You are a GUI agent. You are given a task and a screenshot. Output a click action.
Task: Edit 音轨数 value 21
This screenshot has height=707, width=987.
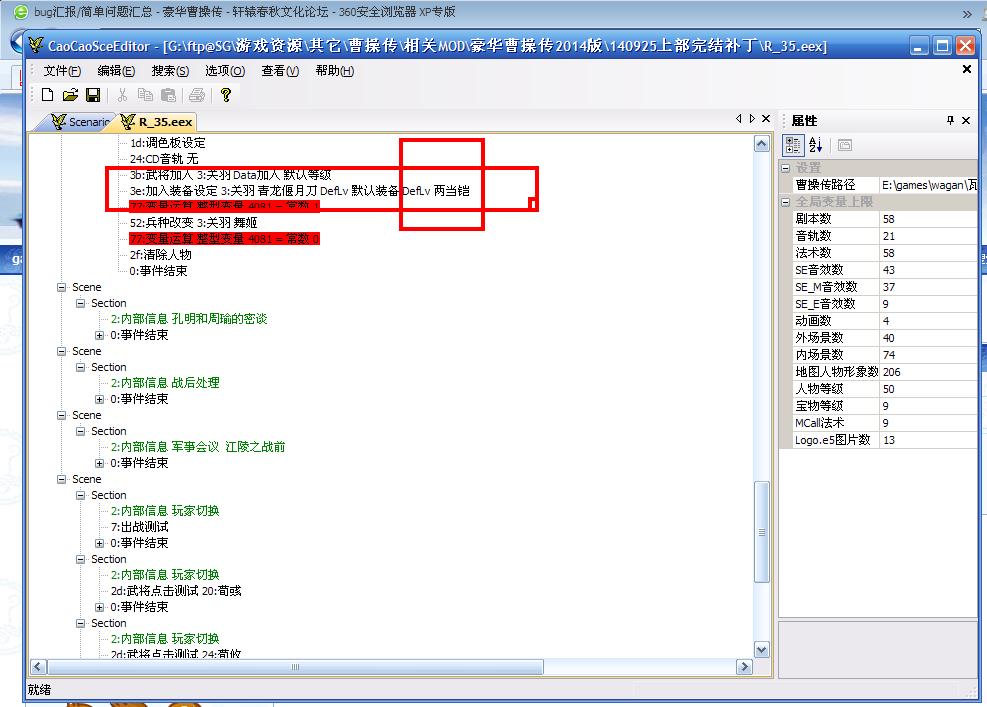tap(928, 235)
